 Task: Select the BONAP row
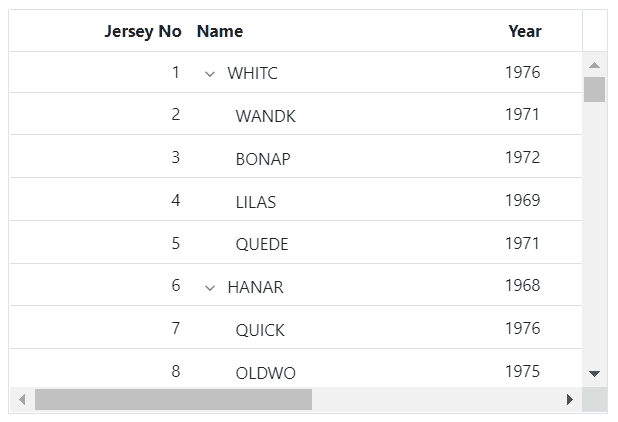point(263,159)
